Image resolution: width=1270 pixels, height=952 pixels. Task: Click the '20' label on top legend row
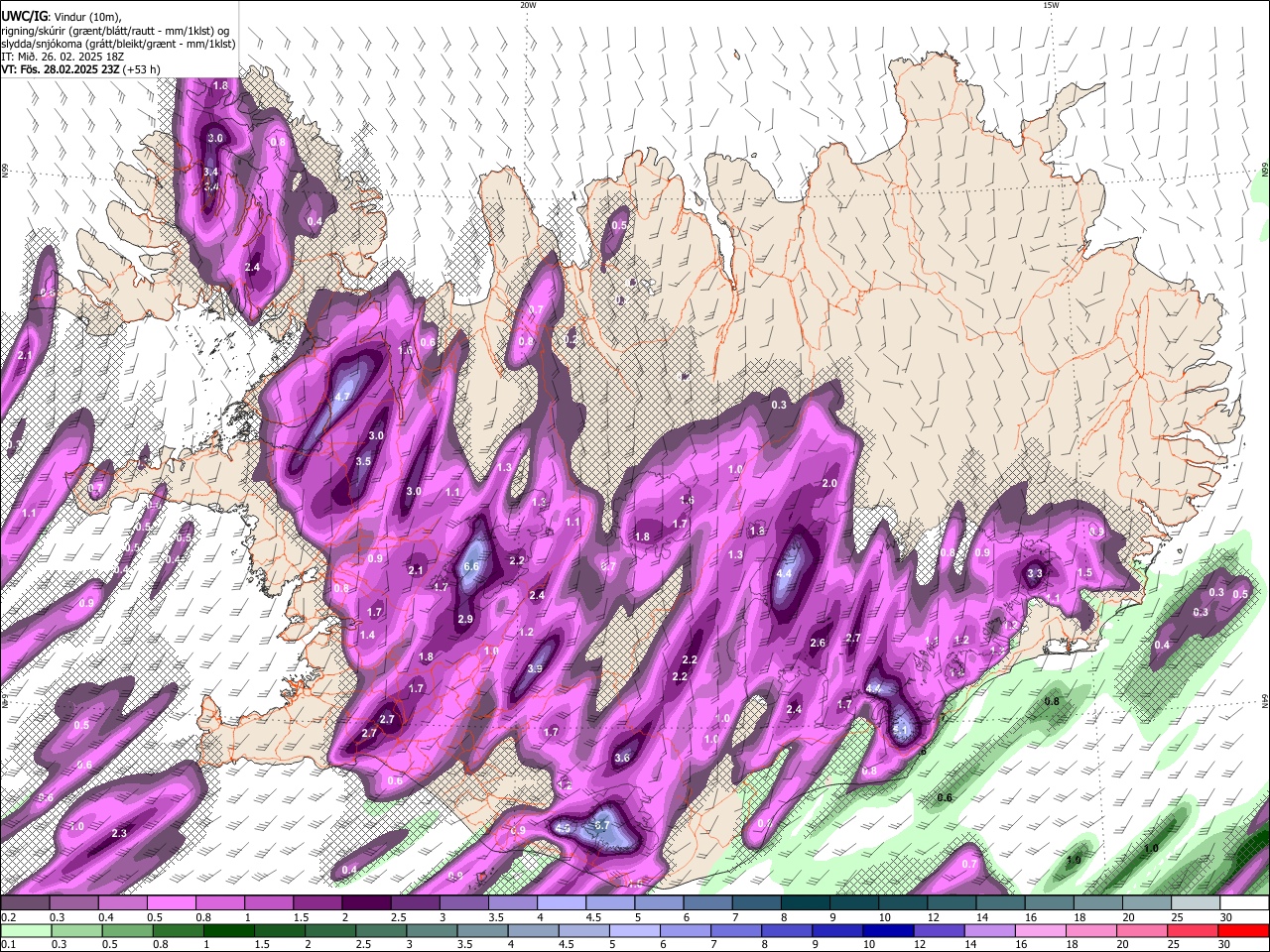[x=1129, y=917]
